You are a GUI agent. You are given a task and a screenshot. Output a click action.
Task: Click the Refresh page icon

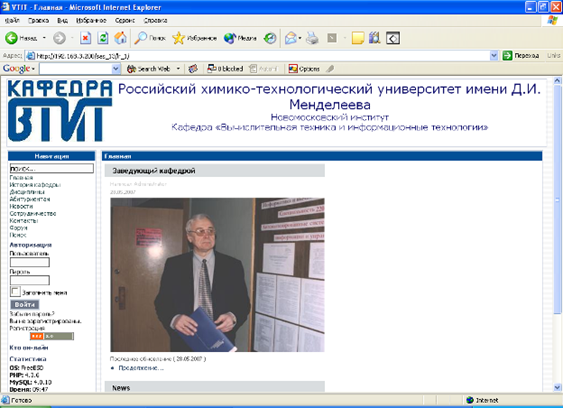click(x=103, y=38)
